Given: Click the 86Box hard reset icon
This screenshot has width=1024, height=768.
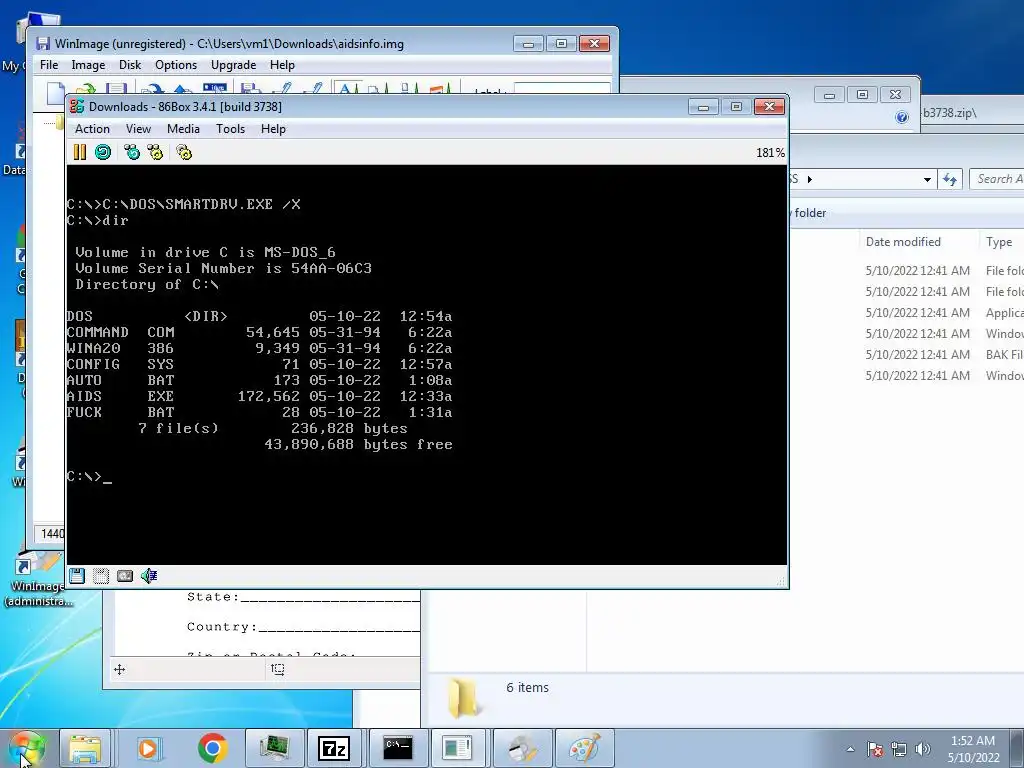Looking at the screenshot, I should click(103, 152).
